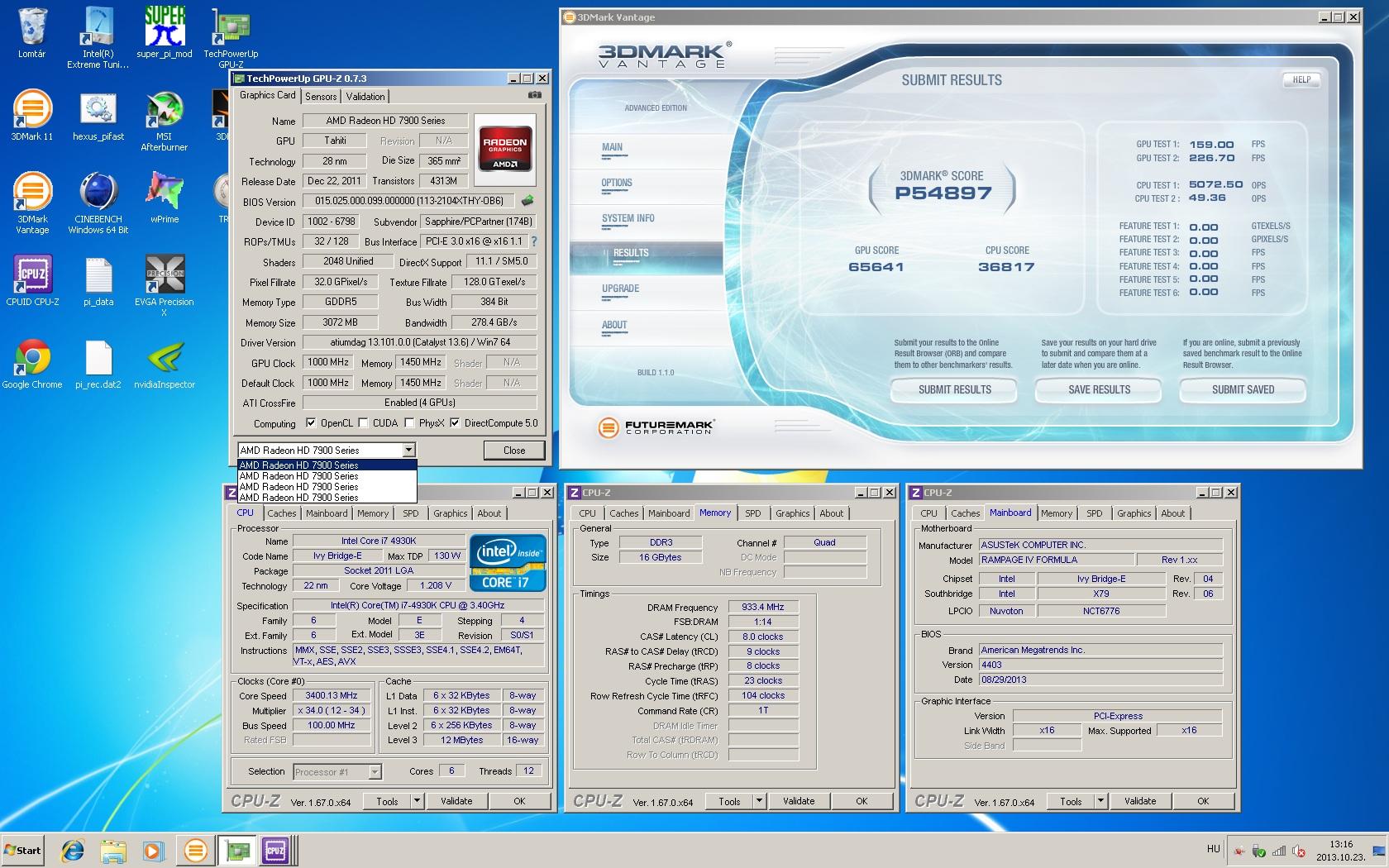Switch to CPU-Z taskbar button
This screenshot has height=868, width=1389.
point(275,850)
